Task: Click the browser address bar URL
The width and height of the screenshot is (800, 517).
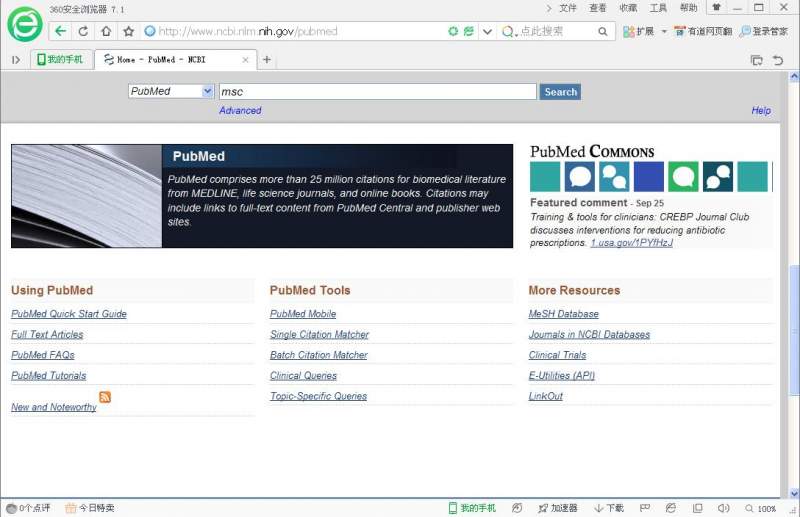Action: pyautogui.click(x=248, y=32)
